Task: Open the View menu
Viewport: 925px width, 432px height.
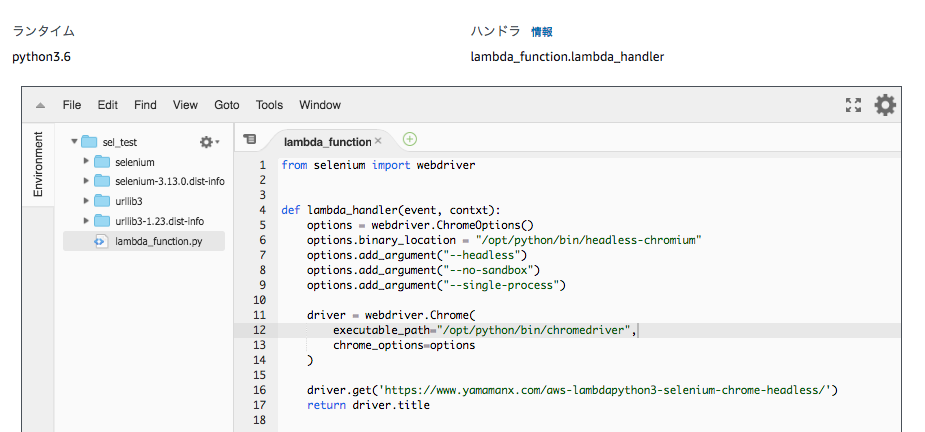Action: 185,105
